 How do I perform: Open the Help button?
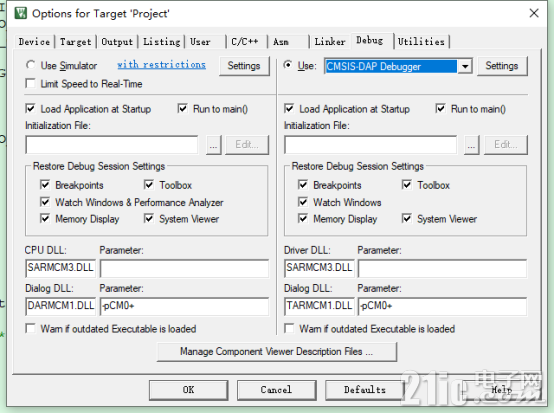pyautogui.click(x=501, y=390)
